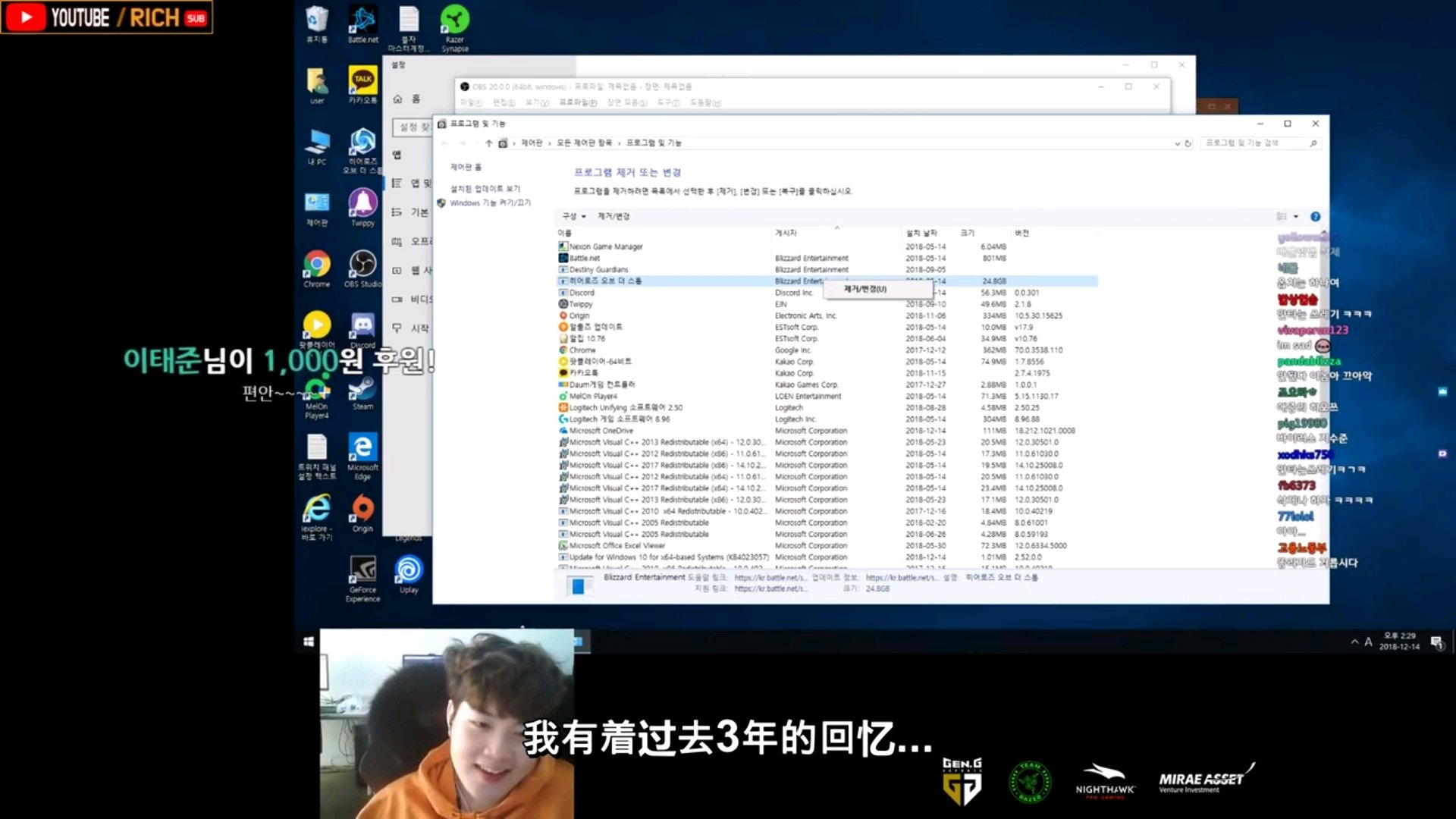Click the 파일 menu in the OBS window

[470, 102]
